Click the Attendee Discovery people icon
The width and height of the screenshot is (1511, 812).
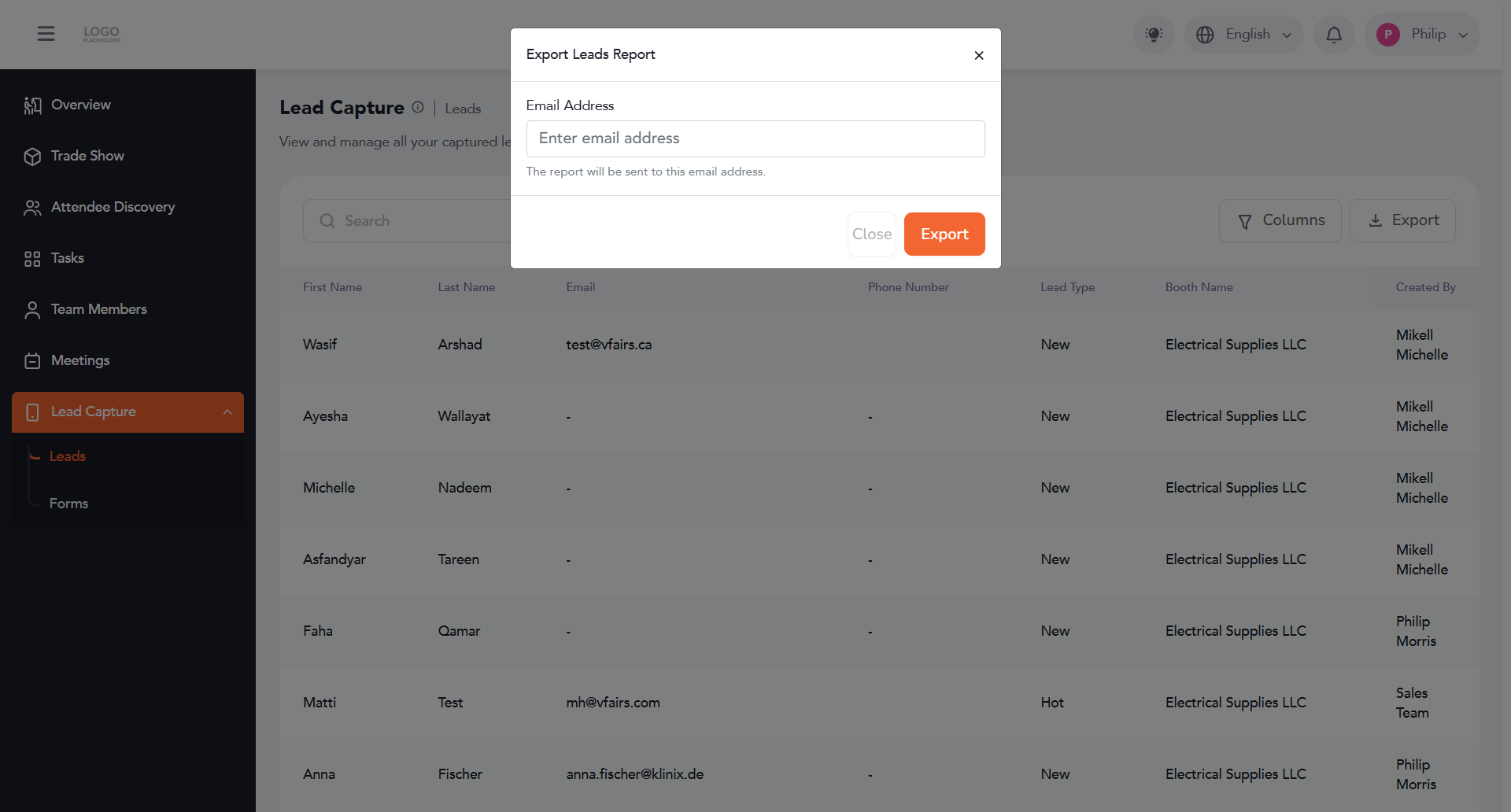tap(32, 208)
